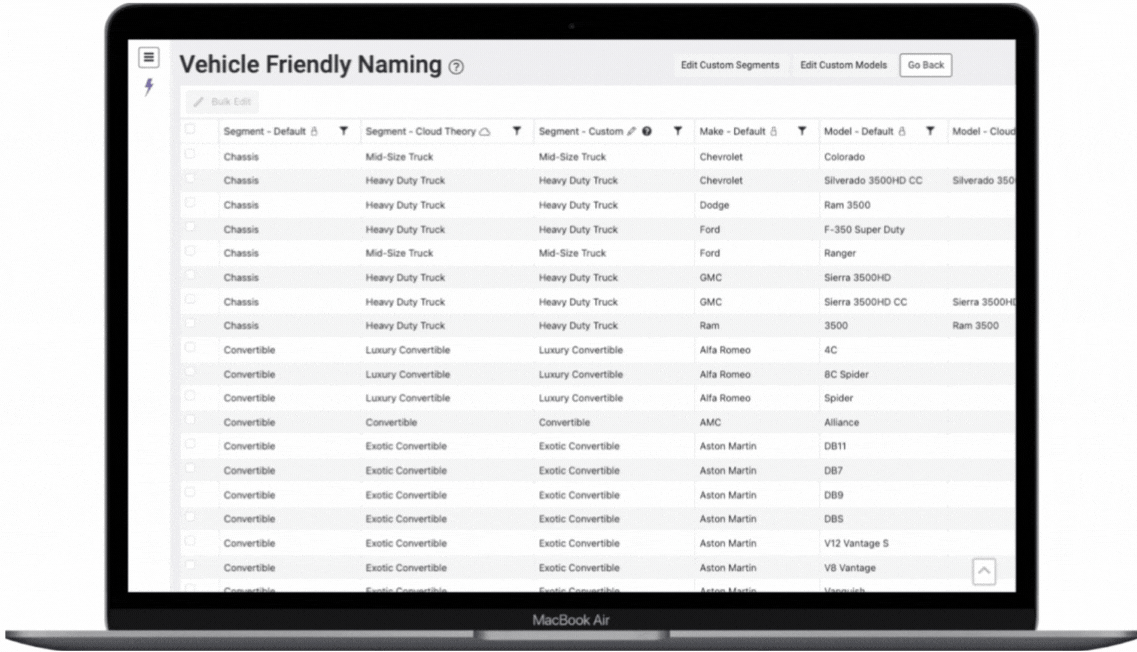
Task: Click Custom segment cell for Alliance row
Action: click(x=564, y=422)
